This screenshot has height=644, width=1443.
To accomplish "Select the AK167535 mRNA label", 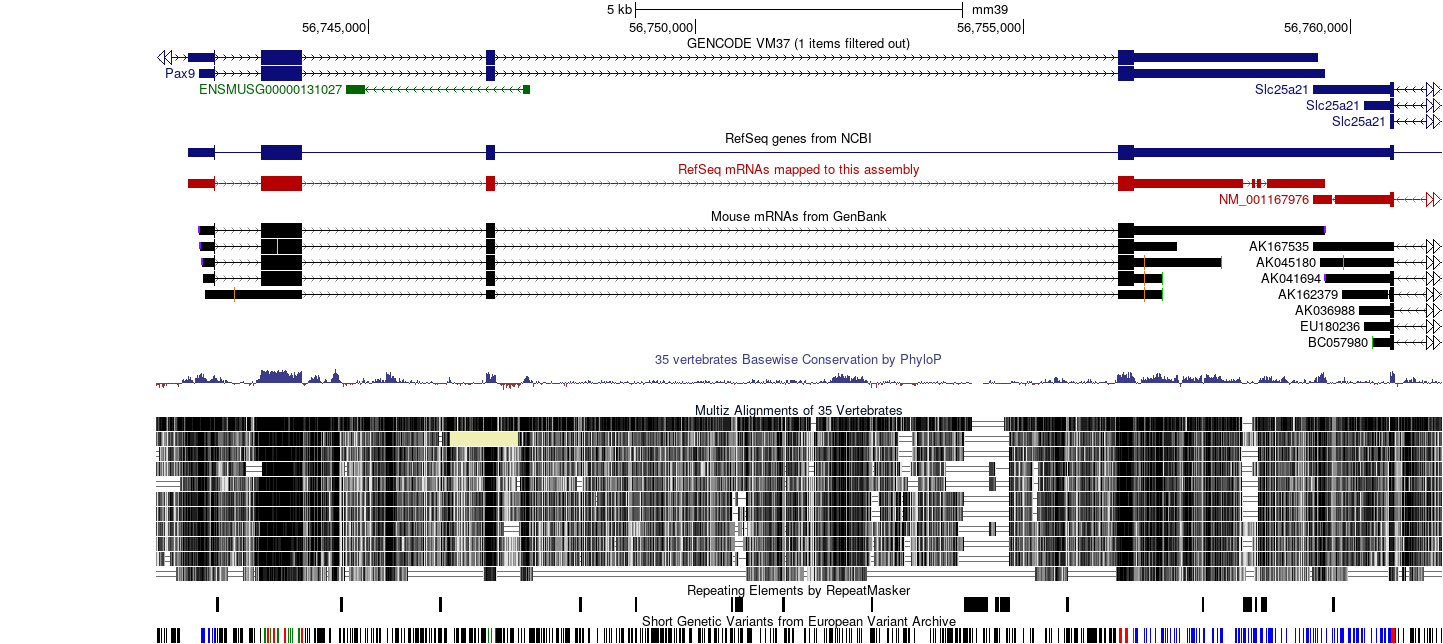I will (1278, 246).
